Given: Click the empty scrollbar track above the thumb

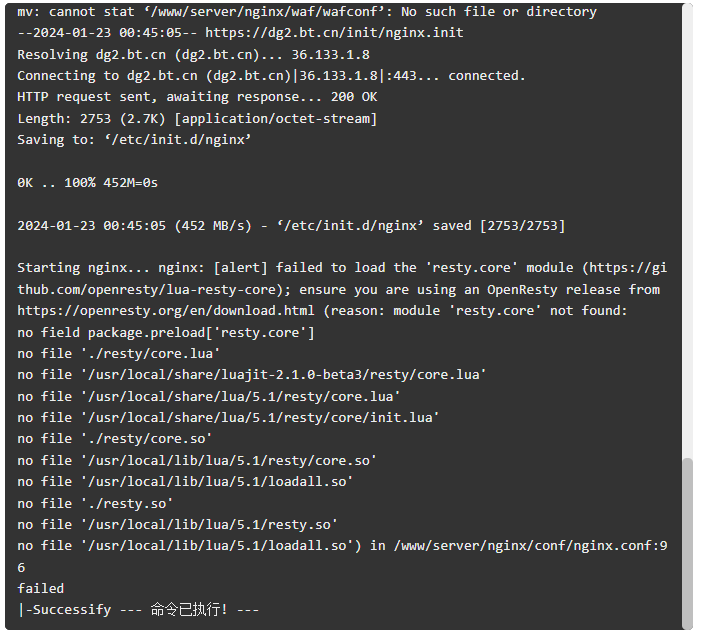Looking at the screenshot, I should [687, 230].
